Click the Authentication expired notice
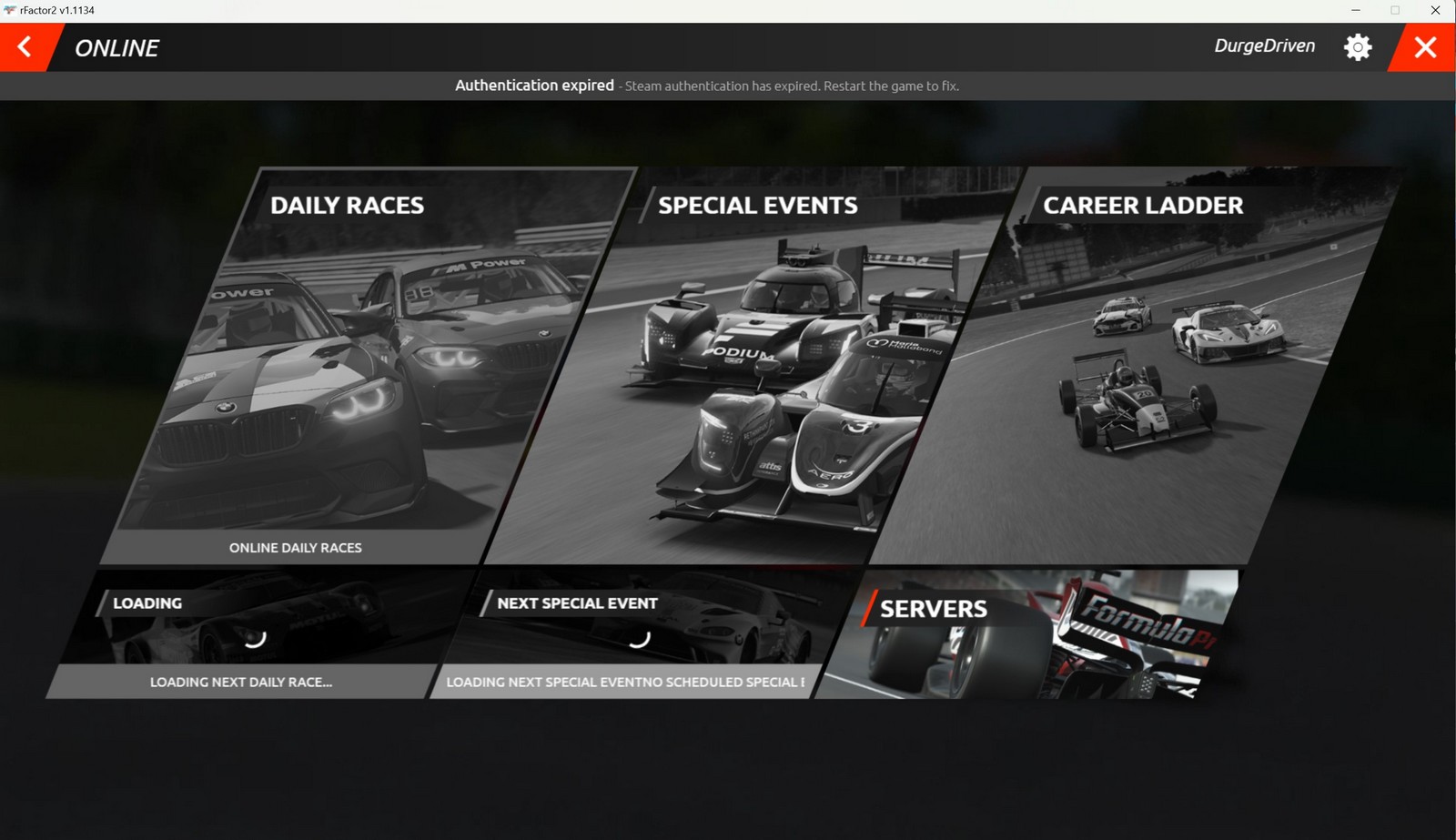The height and width of the screenshot is (840, 1456). pos(707,86)
